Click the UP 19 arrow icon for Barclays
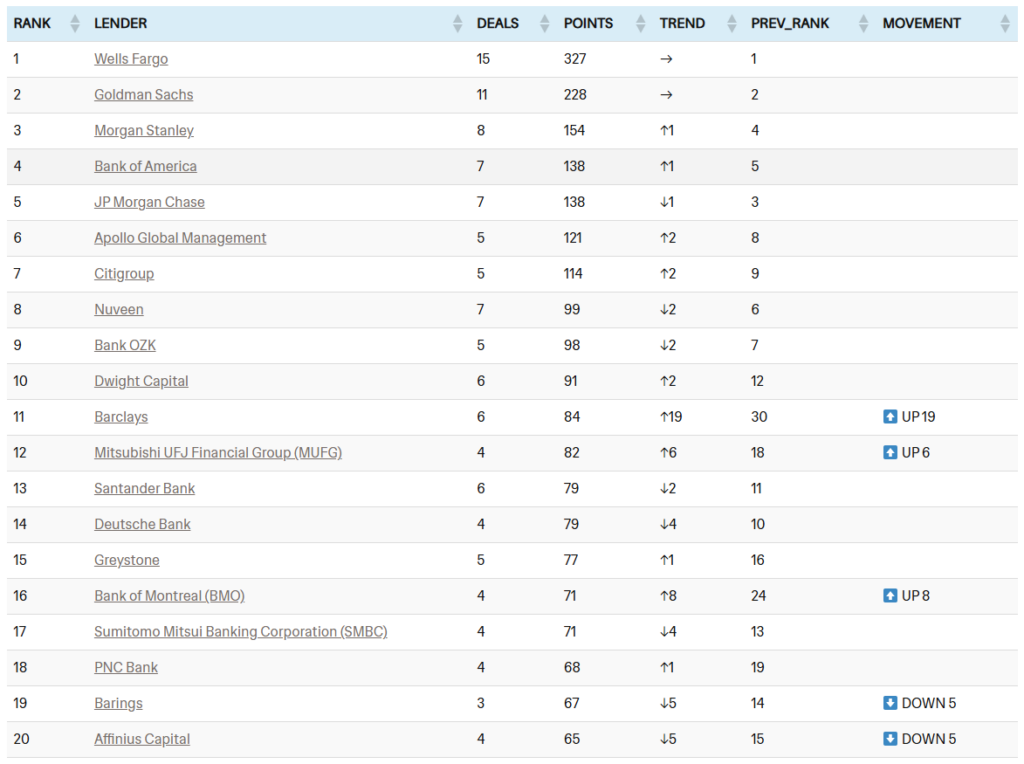This screenshot has width=1024, height=764. pyautogui.click(x=890, y=417)
